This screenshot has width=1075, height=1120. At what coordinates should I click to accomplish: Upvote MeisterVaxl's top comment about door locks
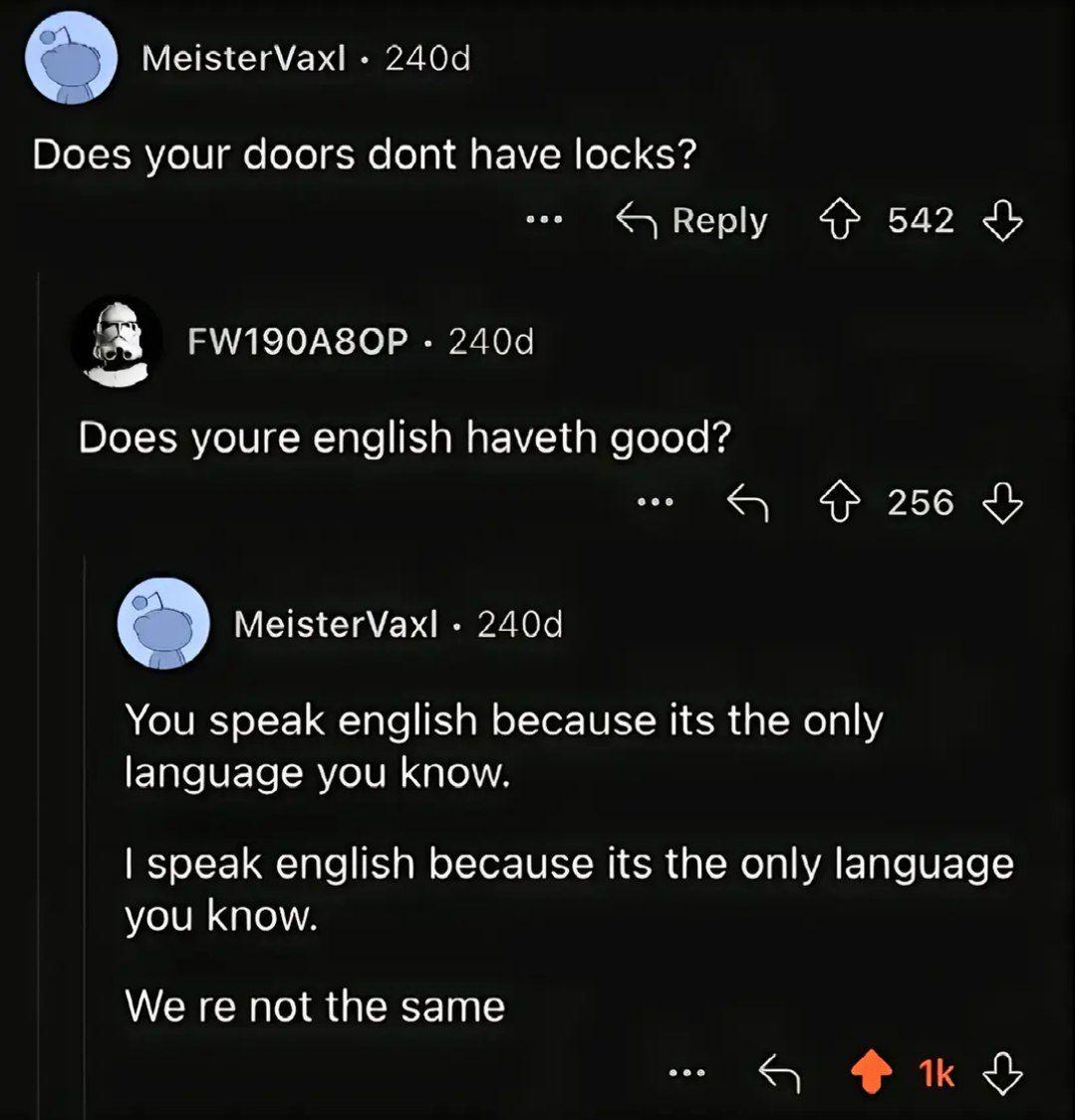click(x=841, y=221)
